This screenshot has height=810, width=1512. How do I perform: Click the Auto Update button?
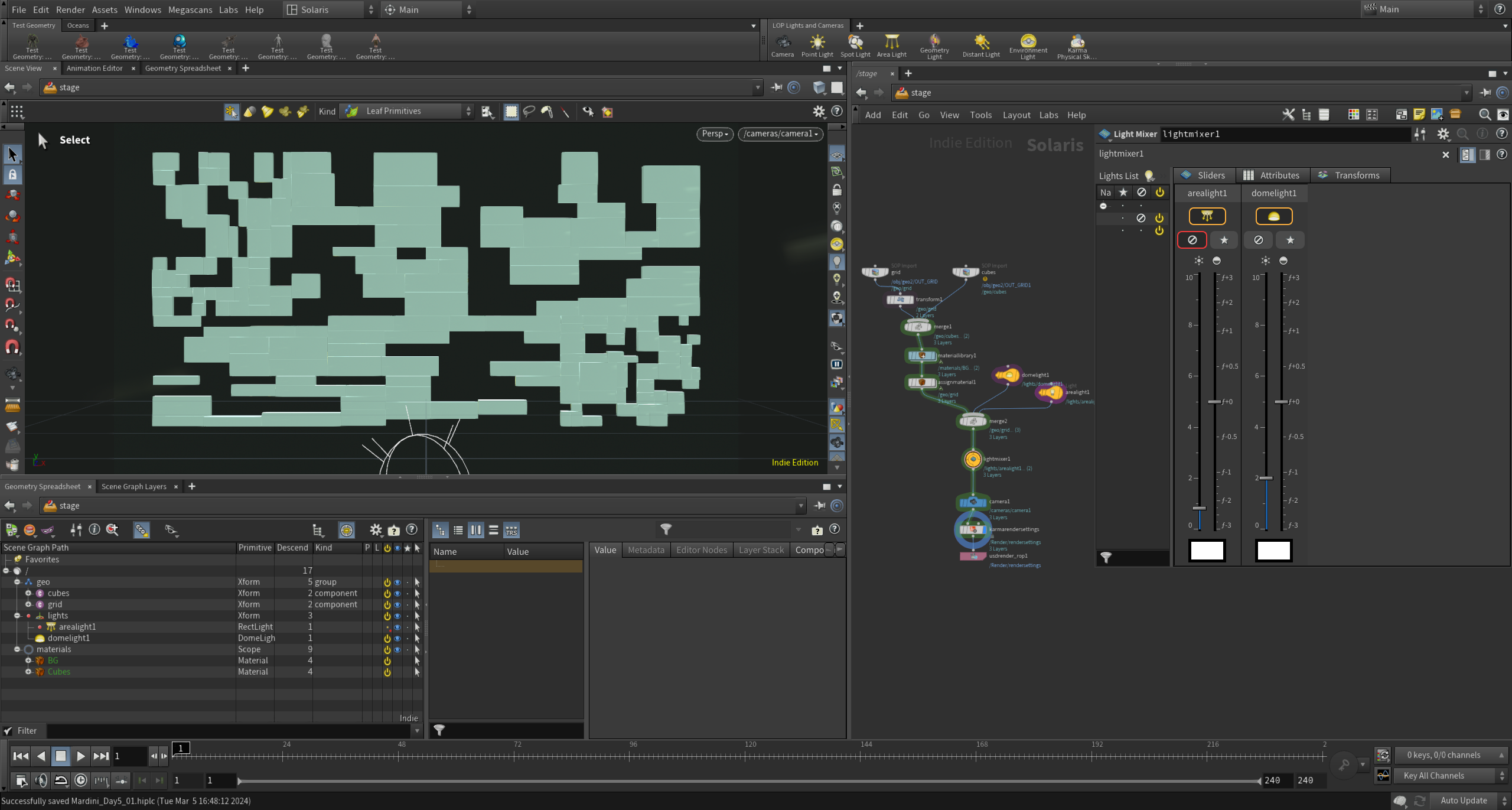[1464, 801]
